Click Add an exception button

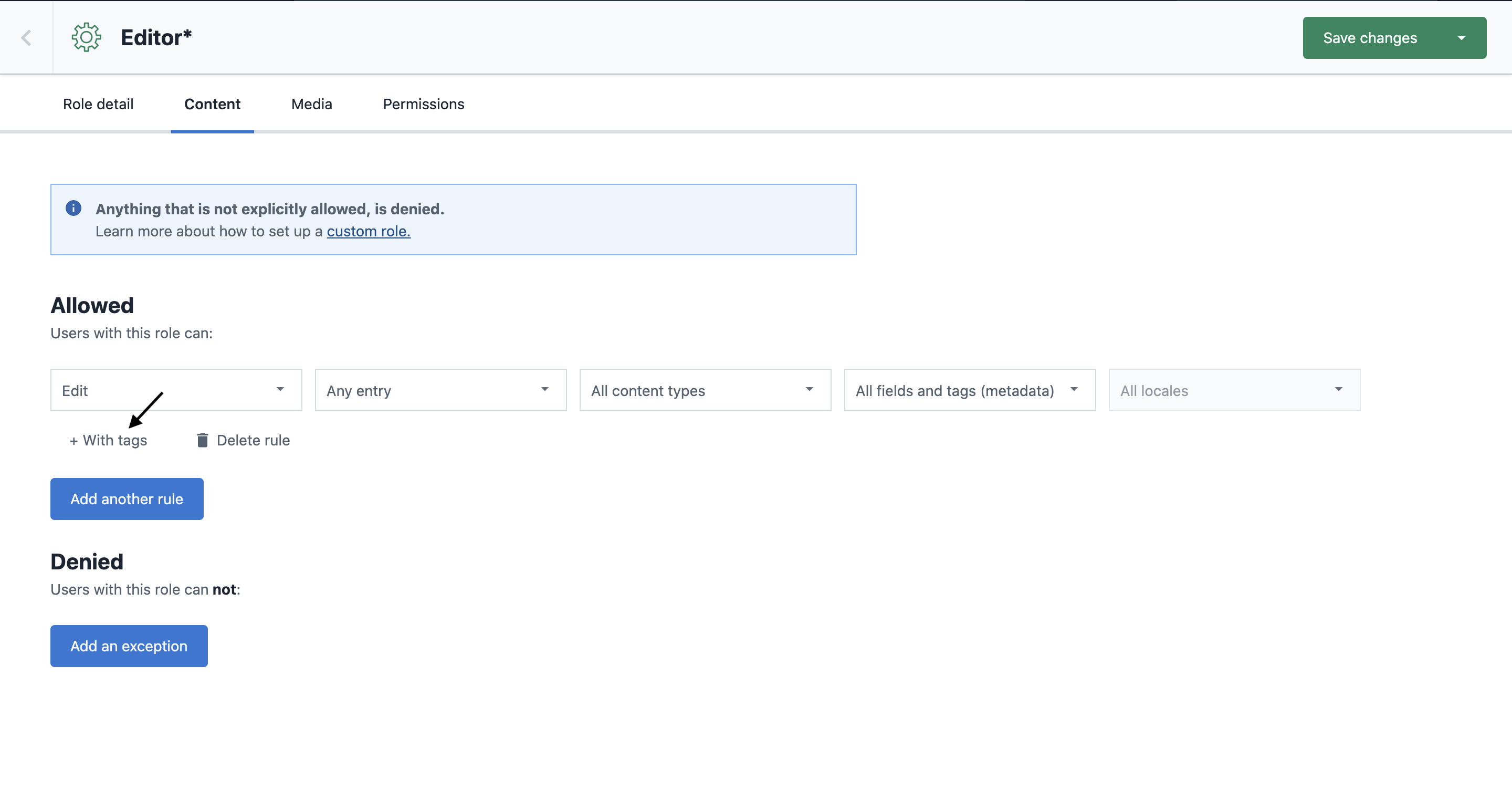point(129,646)
